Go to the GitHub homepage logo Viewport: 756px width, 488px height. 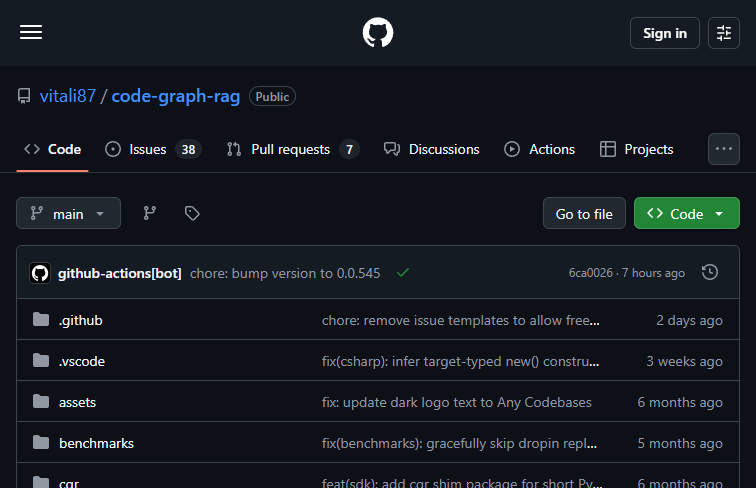pyautogui.click(x=378, y=32)
